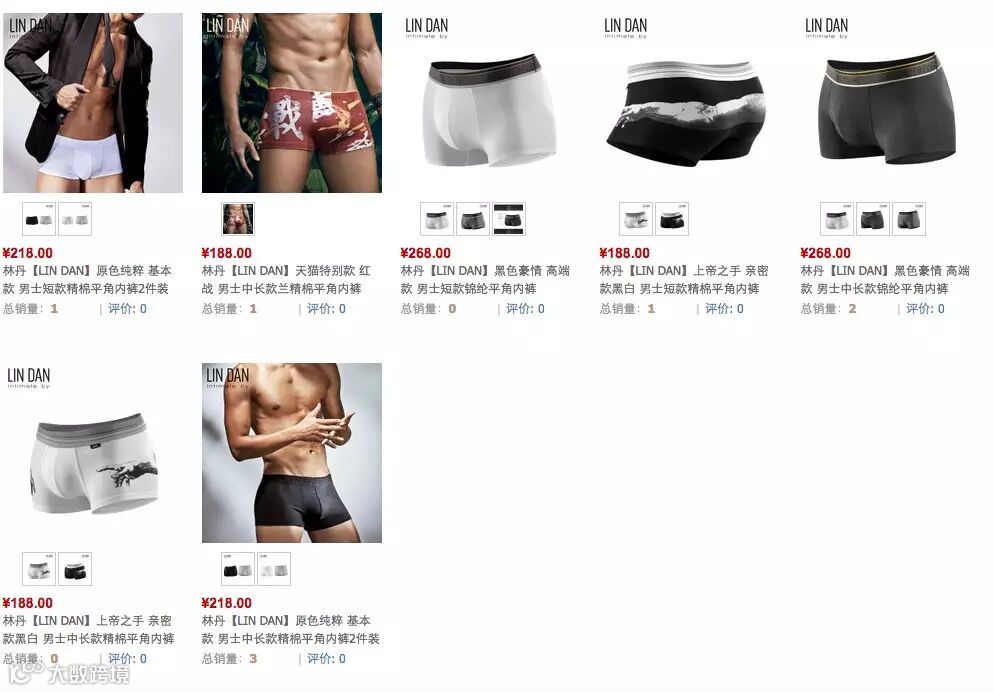Open the black boxer model photo, ¥218 item
The width and height of the screenshot is (993, 692).
click(292, 453)
